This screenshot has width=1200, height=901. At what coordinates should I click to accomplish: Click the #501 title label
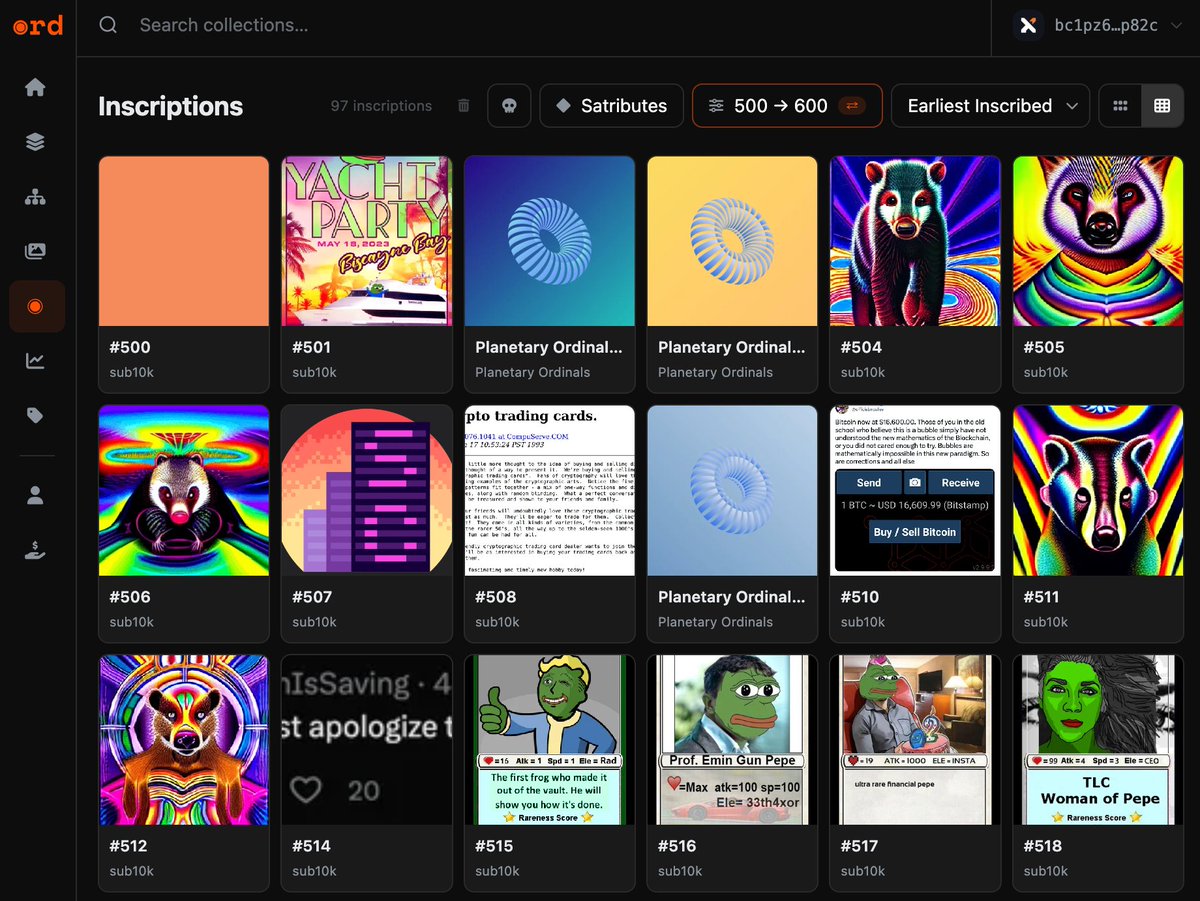(x=311, y=347)
